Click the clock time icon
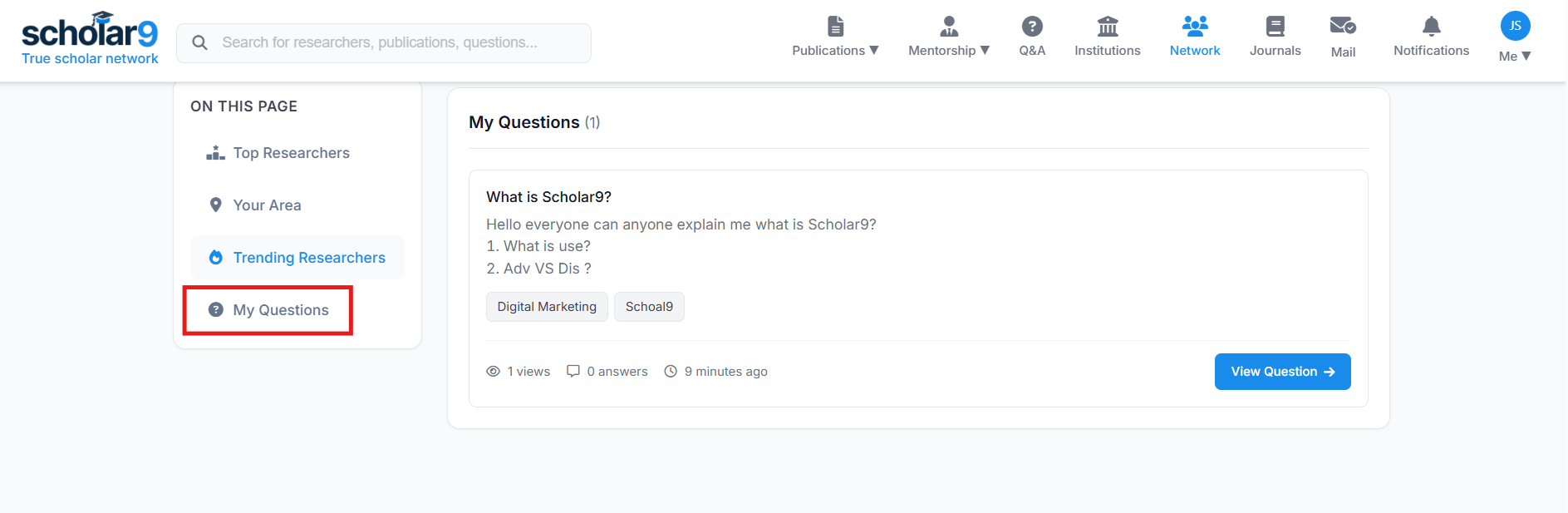The image size is (1568, 513). tap(671, 372)
